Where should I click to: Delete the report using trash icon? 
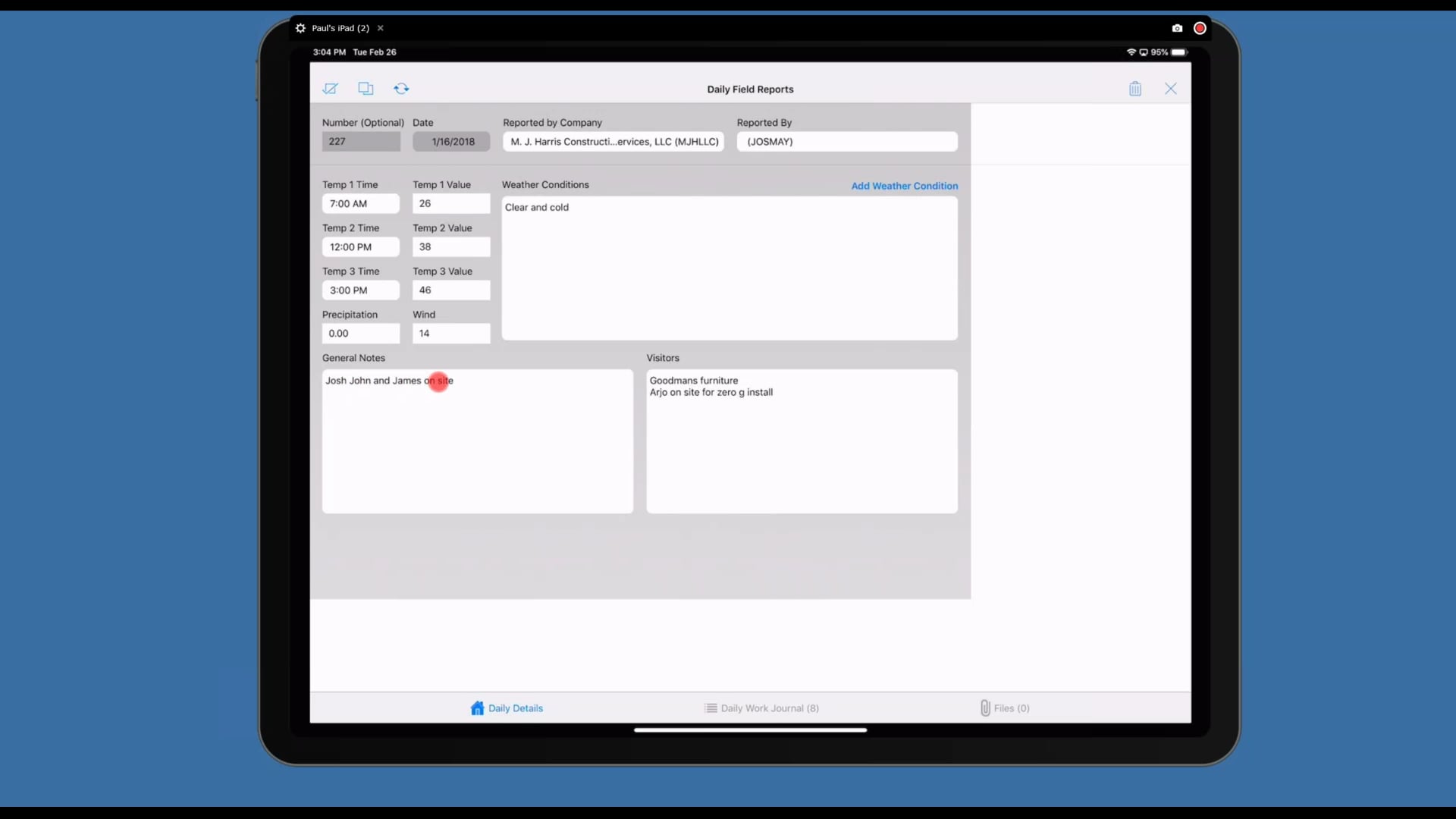click(1135, 88)
